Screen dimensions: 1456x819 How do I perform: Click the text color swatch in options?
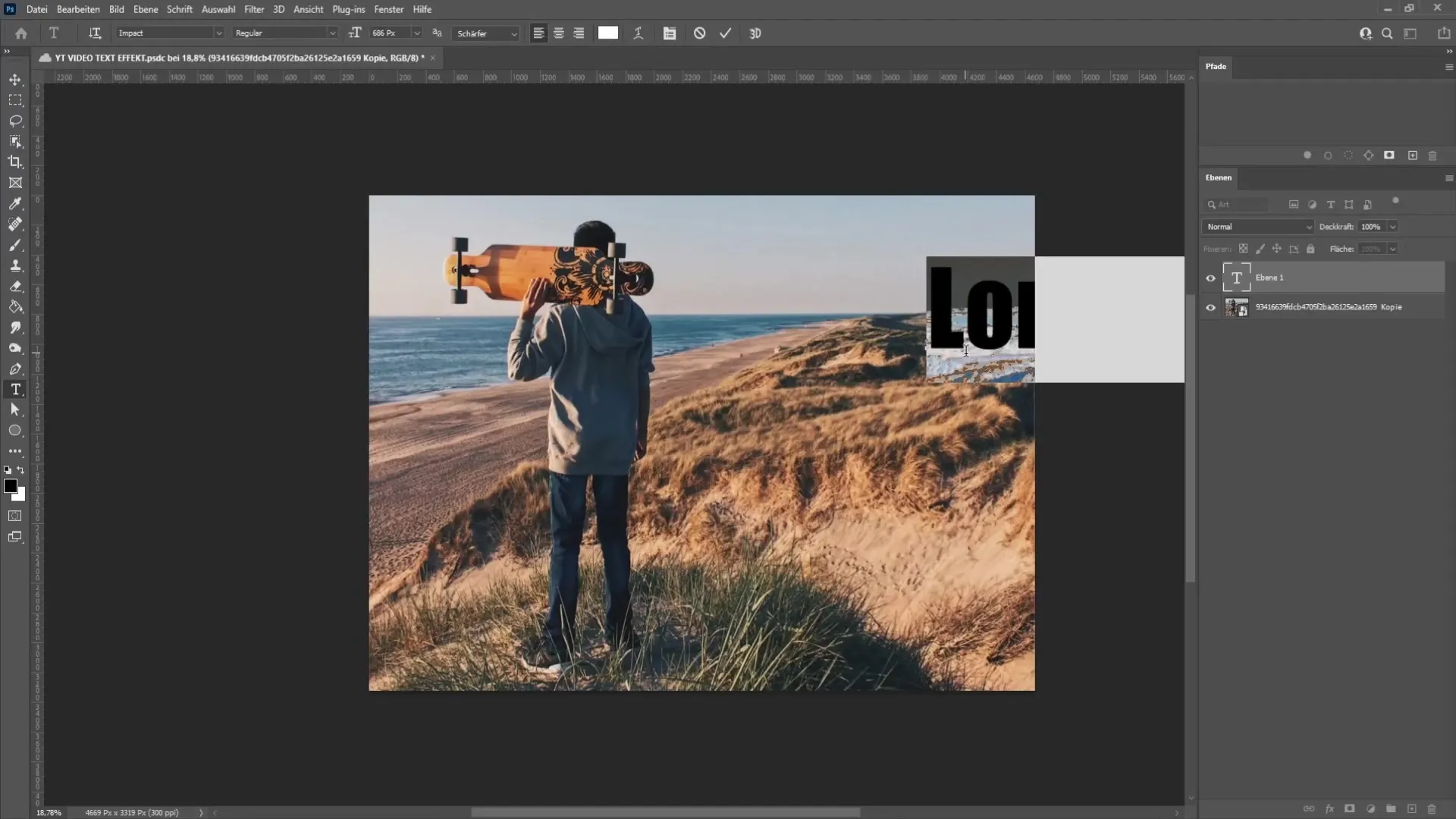click(608, 33)
